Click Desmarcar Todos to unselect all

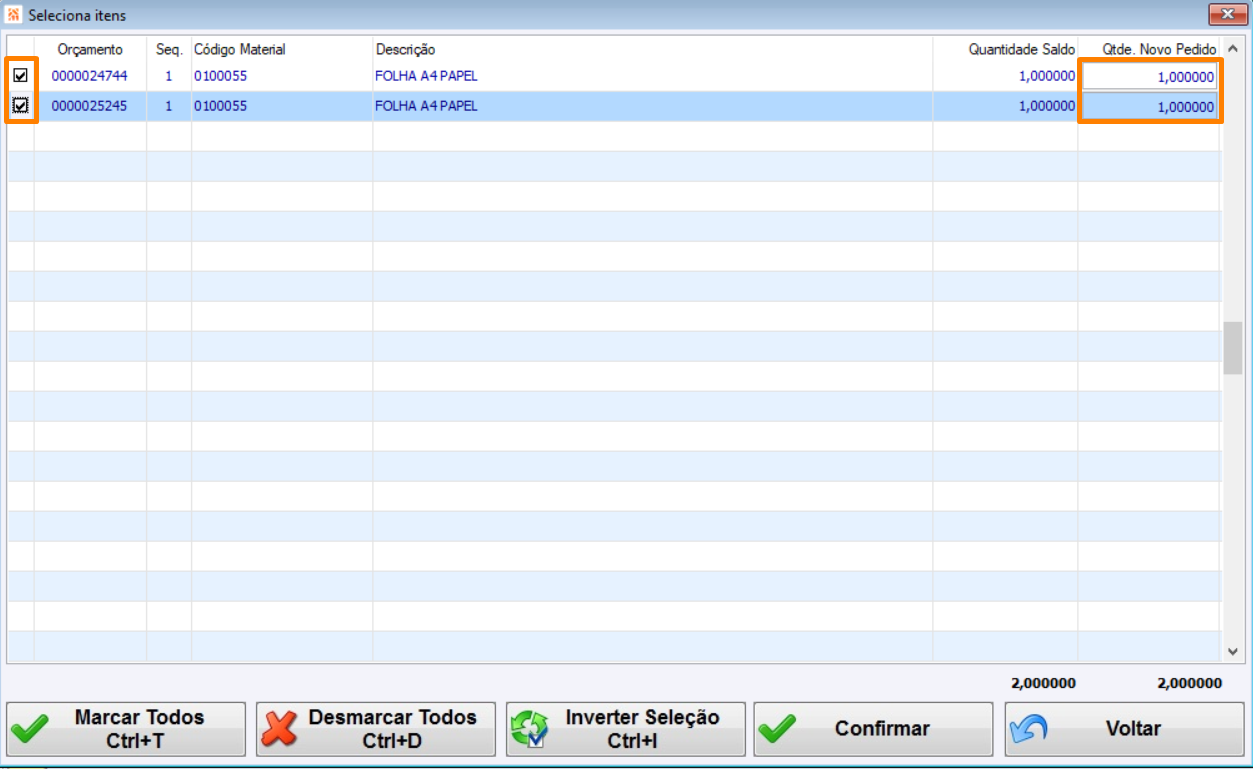coord(376,729)
